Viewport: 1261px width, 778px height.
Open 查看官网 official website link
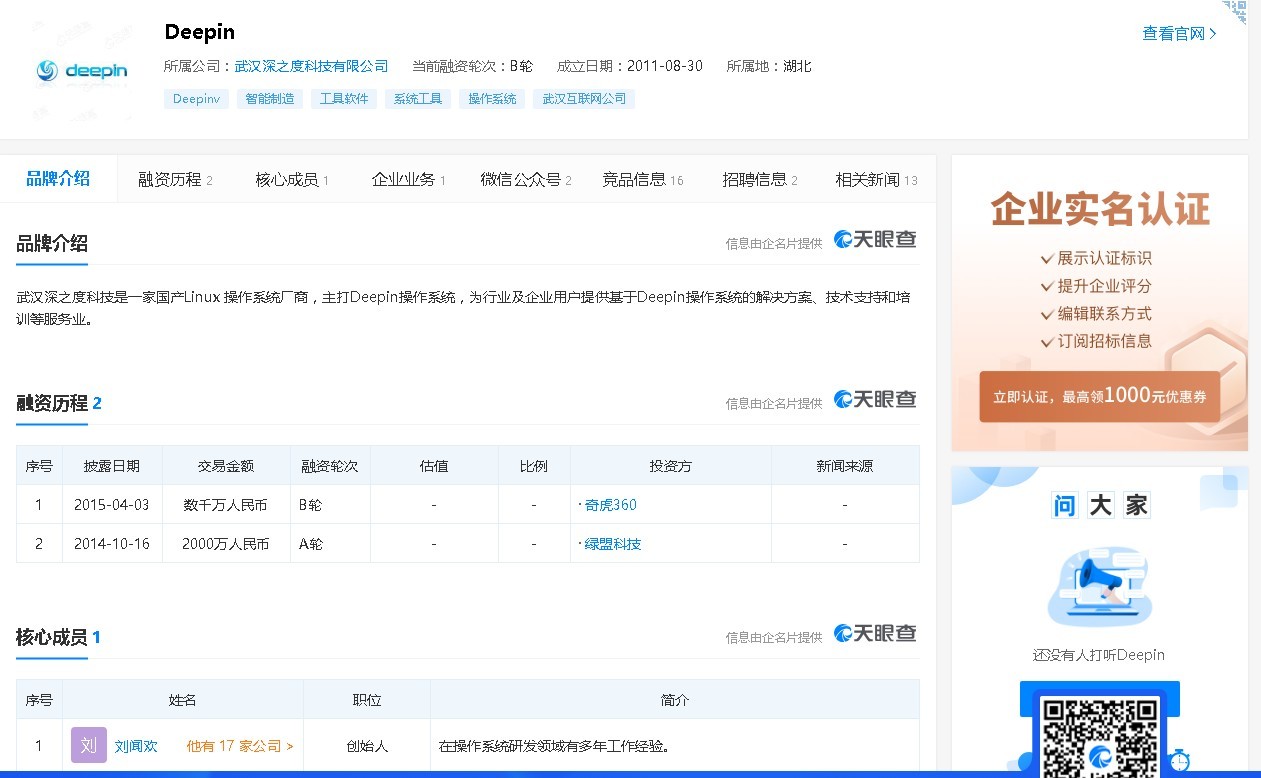pos(1179,33)
